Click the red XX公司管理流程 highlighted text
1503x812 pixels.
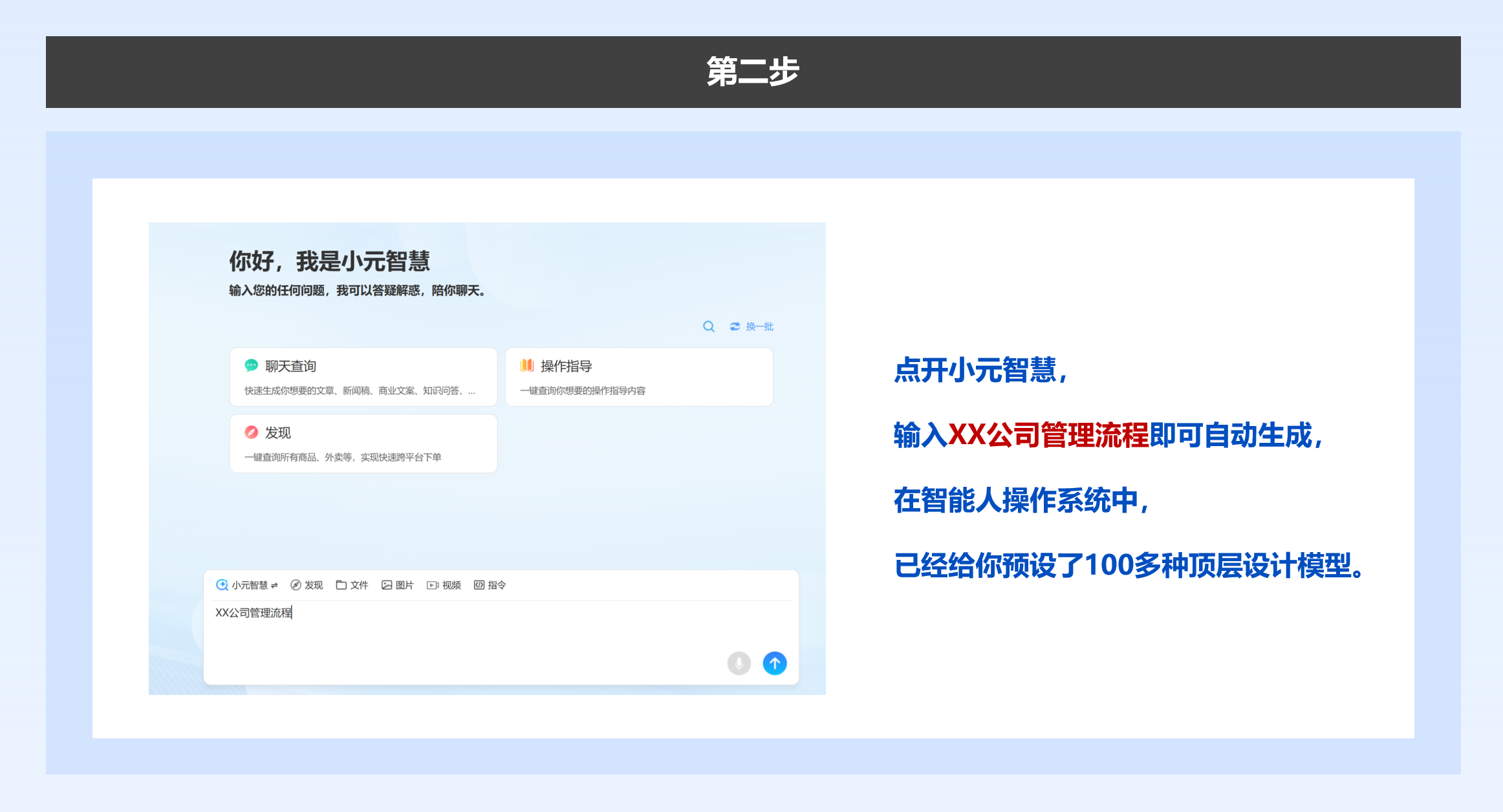click(x=1048, y=435)
